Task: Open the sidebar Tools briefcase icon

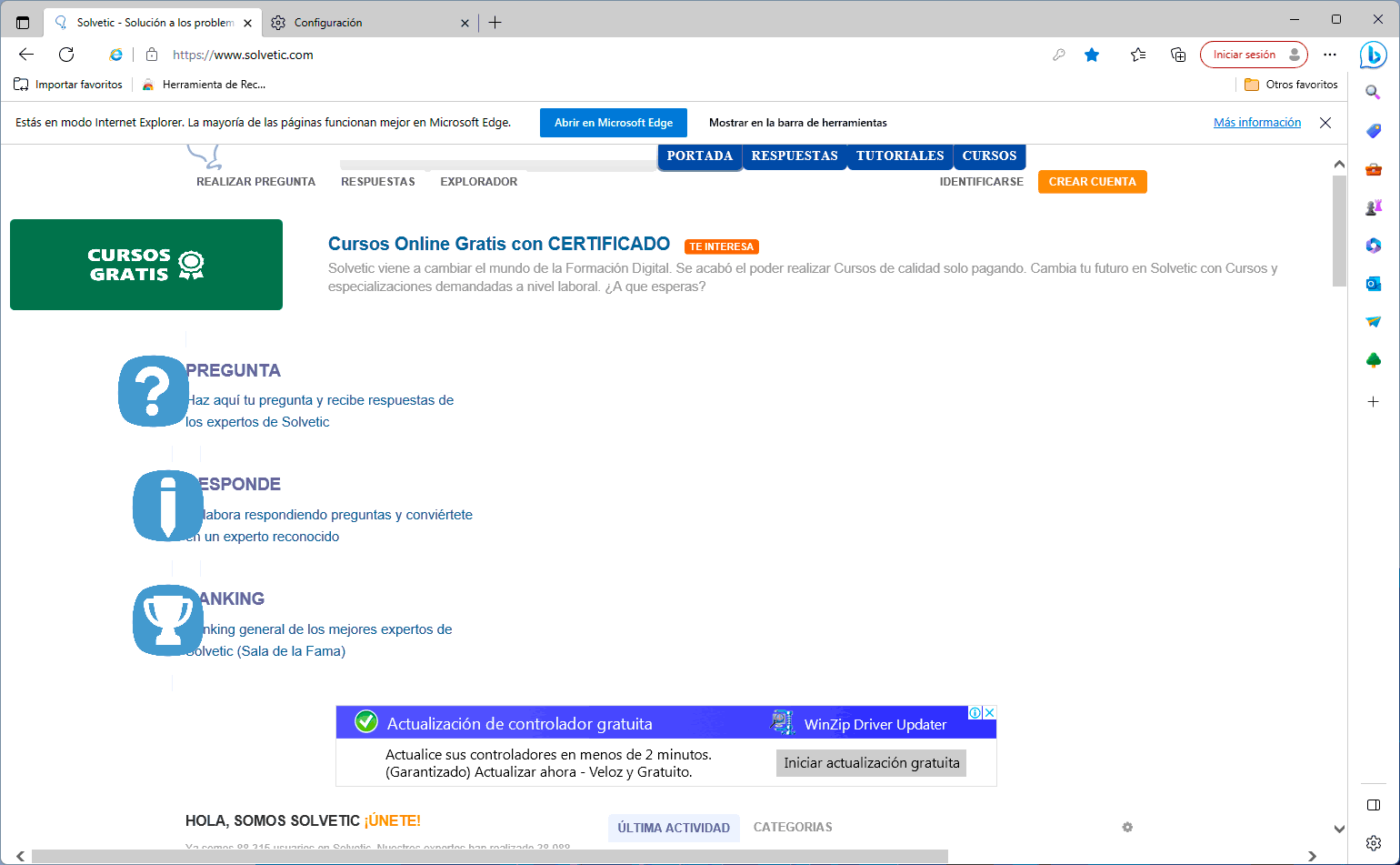Action: click(x=1374, y=169)
